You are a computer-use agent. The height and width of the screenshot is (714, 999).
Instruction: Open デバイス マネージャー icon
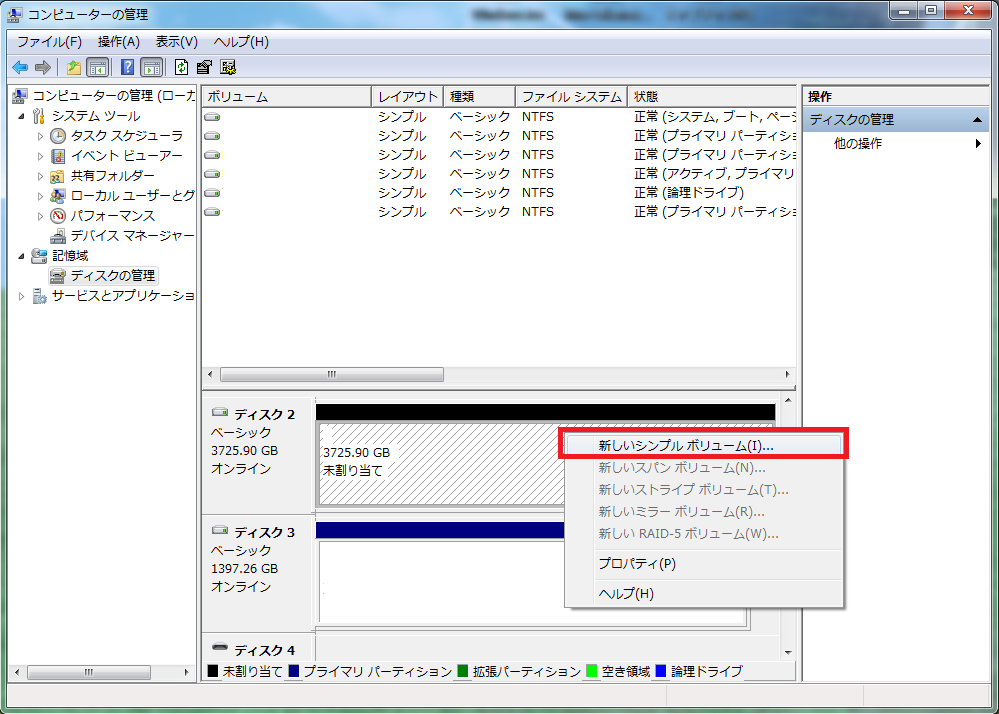coord(58,236)
